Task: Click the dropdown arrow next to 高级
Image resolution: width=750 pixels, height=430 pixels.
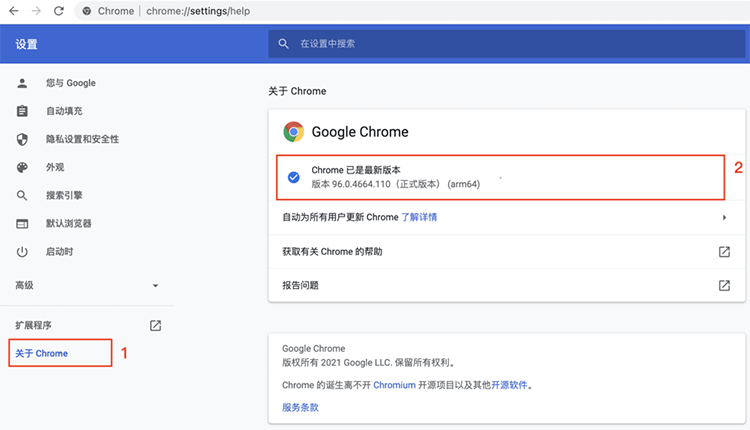Action: coord(155,286)
